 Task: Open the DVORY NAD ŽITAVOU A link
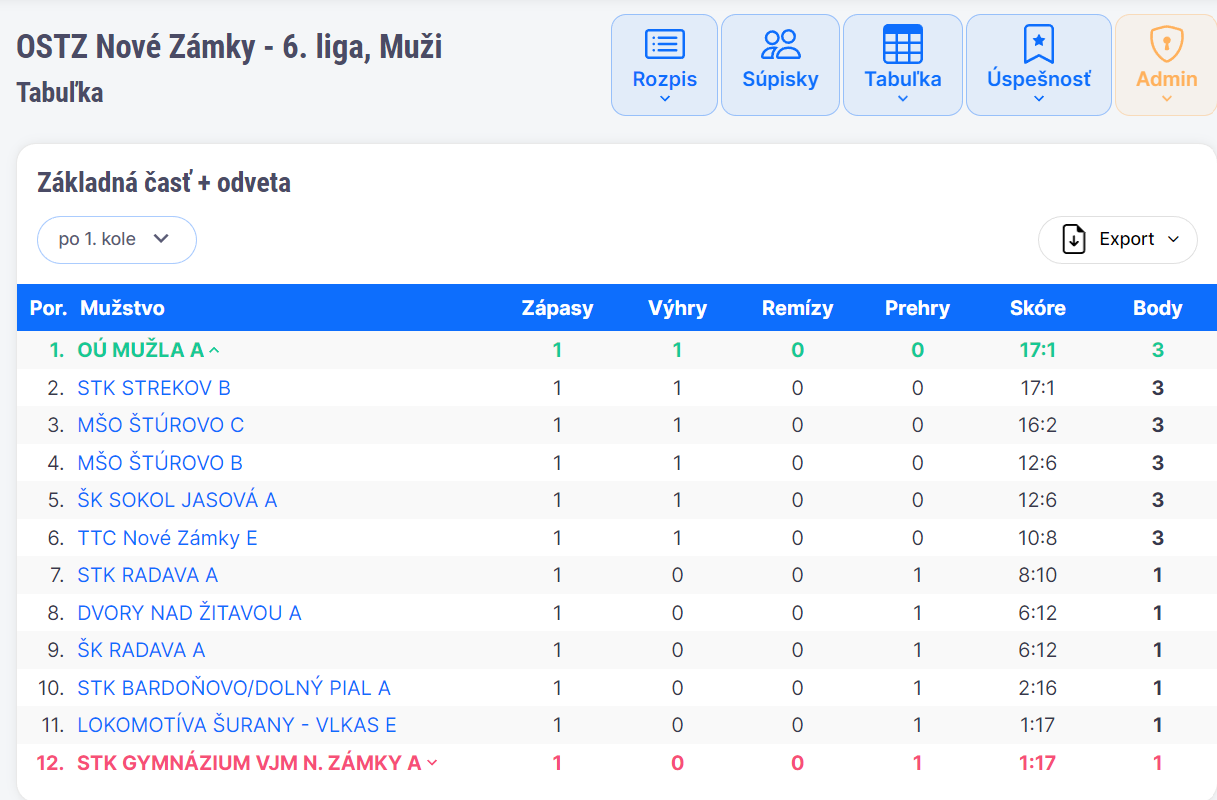[x=189, y=613]
